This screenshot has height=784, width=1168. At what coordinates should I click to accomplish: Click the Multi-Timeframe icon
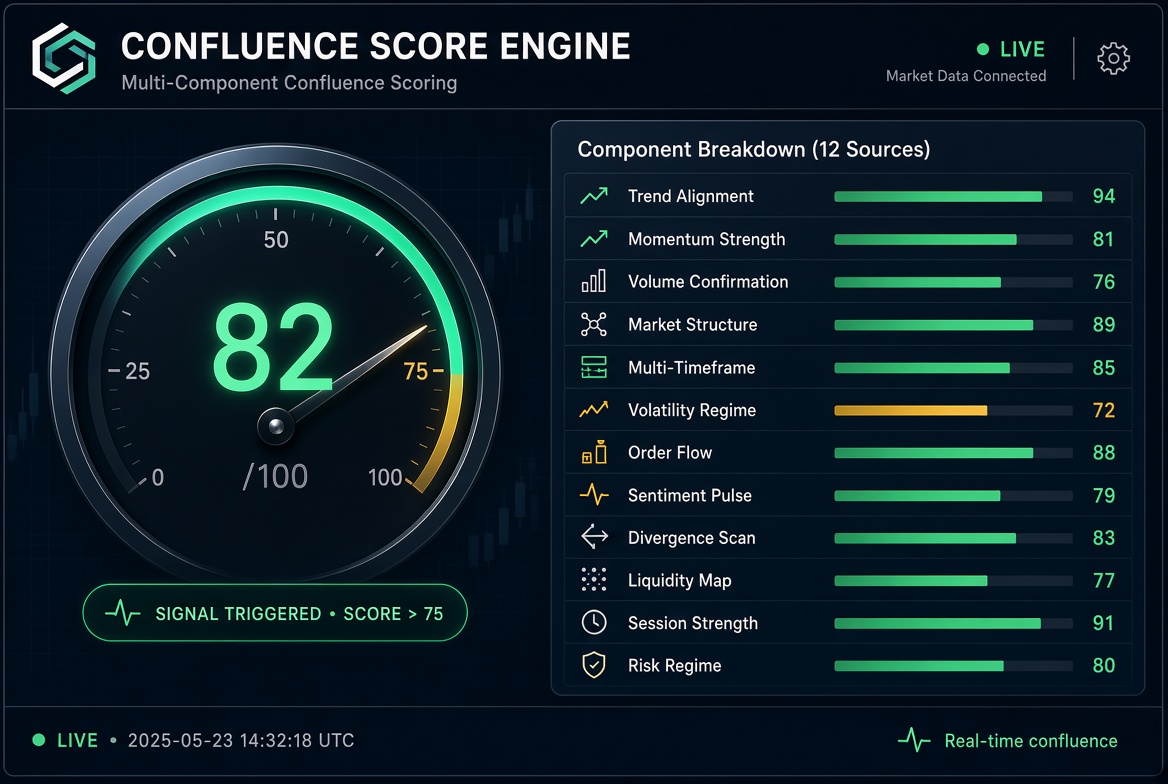click(x=594, y=367)
